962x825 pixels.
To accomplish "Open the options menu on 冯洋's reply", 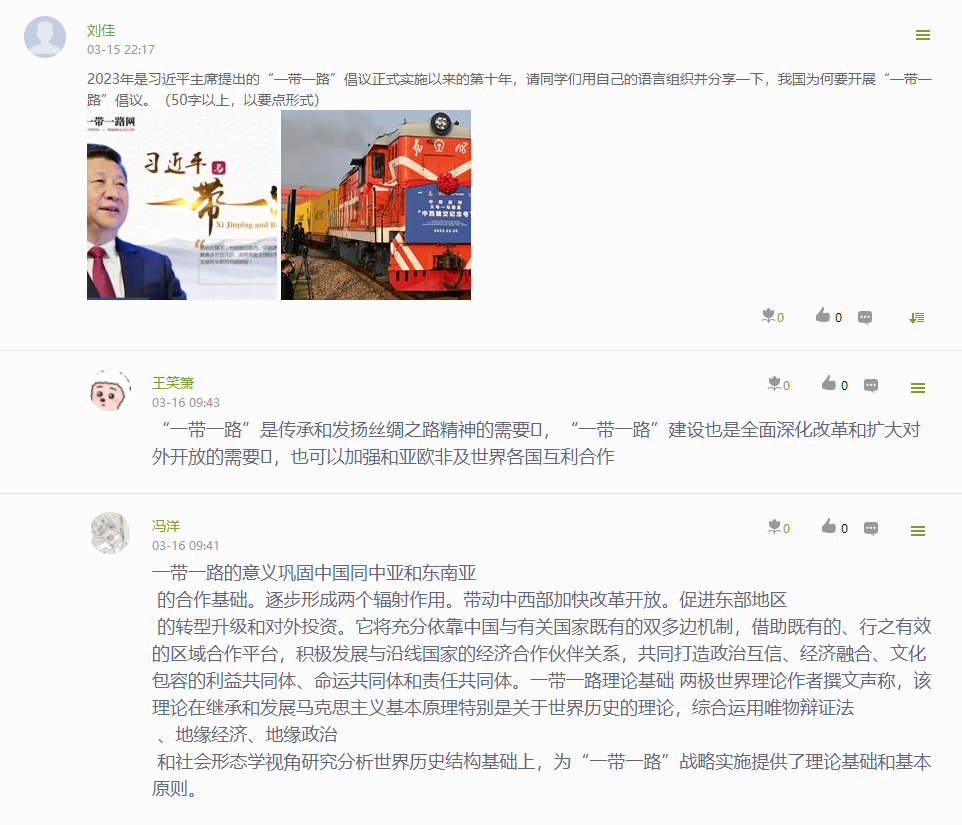I will point(918,531).
